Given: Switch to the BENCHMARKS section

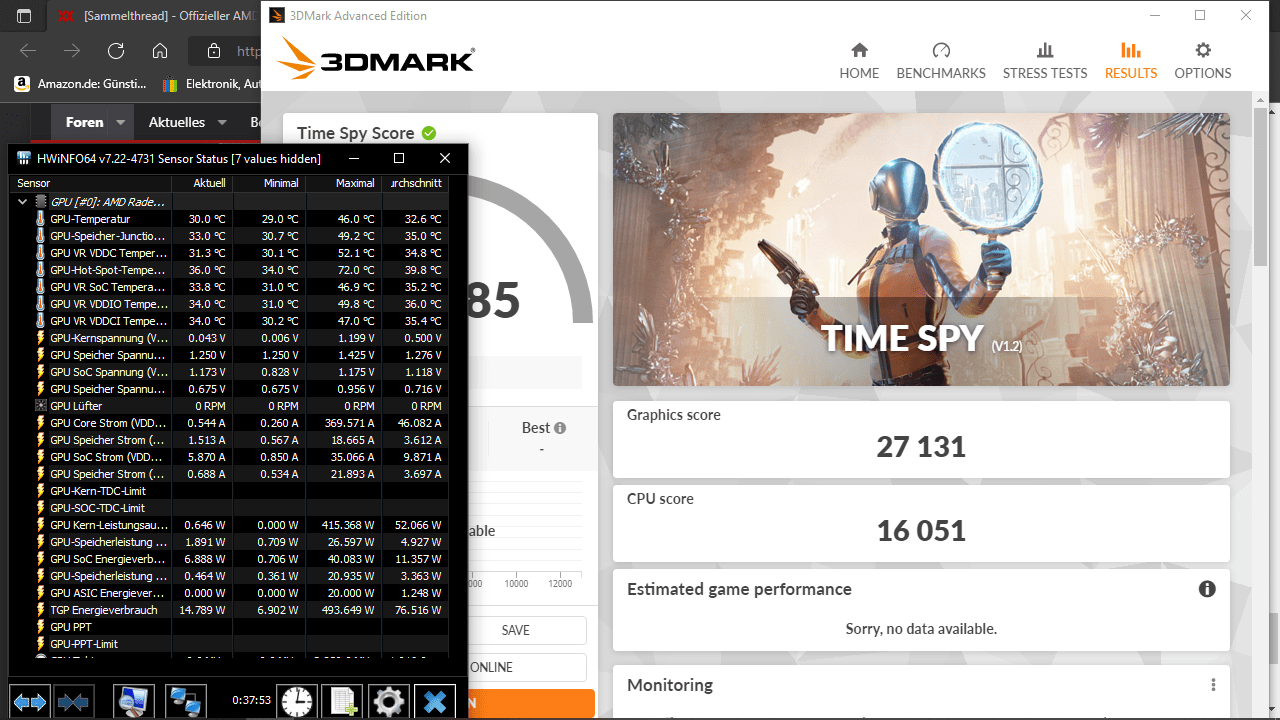Looking at the screenshot, I should pyautogui.click(x=941, y=61).
